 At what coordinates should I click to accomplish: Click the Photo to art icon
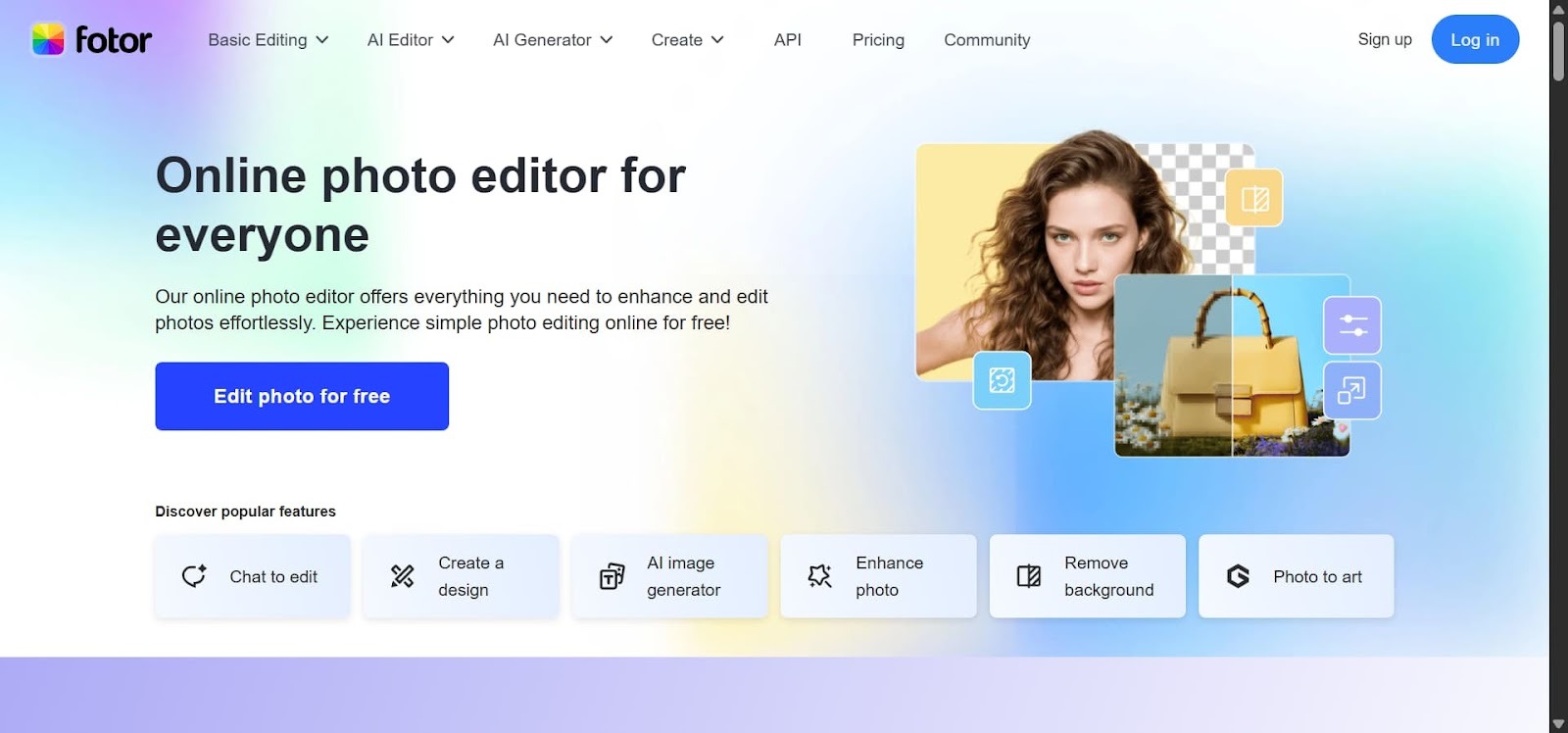(x=1238, y=576)
